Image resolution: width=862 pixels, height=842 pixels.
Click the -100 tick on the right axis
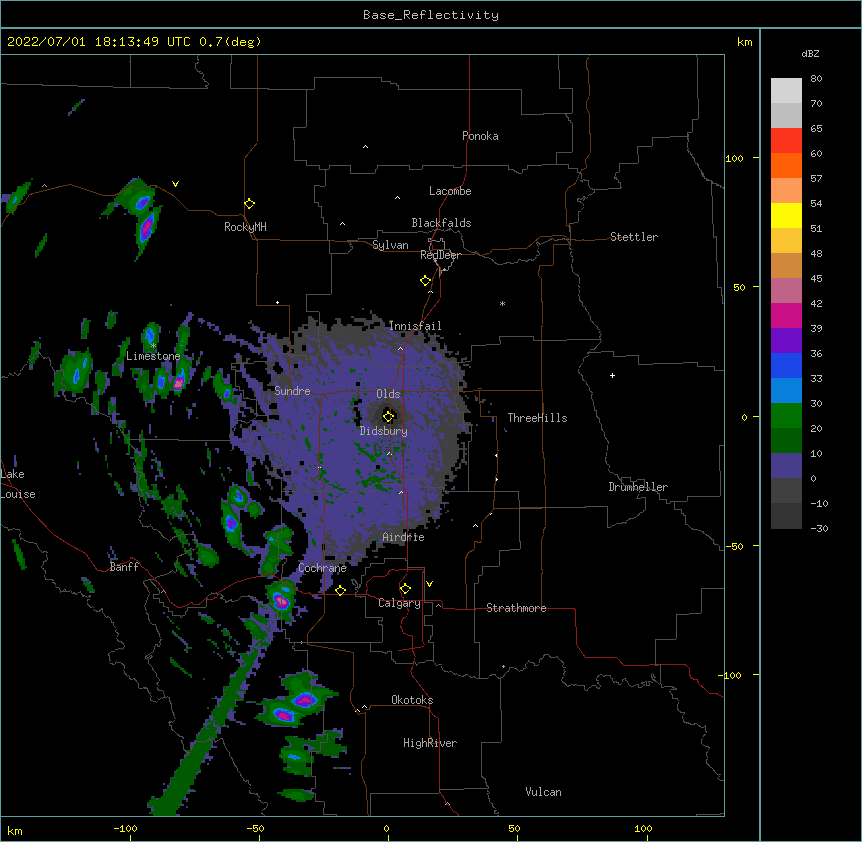[x=730, y=675]
